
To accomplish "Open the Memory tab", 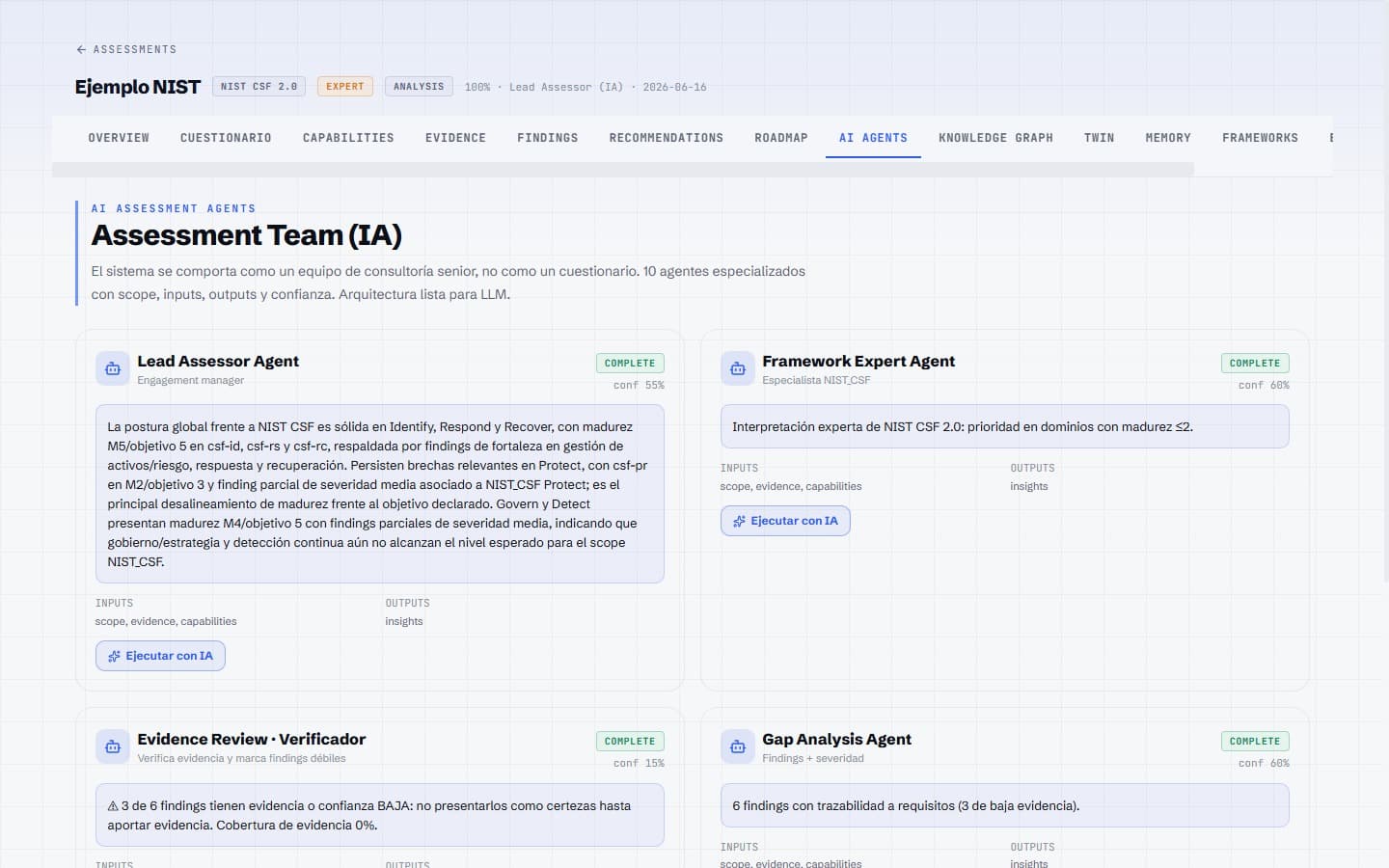I will 1168,138.
